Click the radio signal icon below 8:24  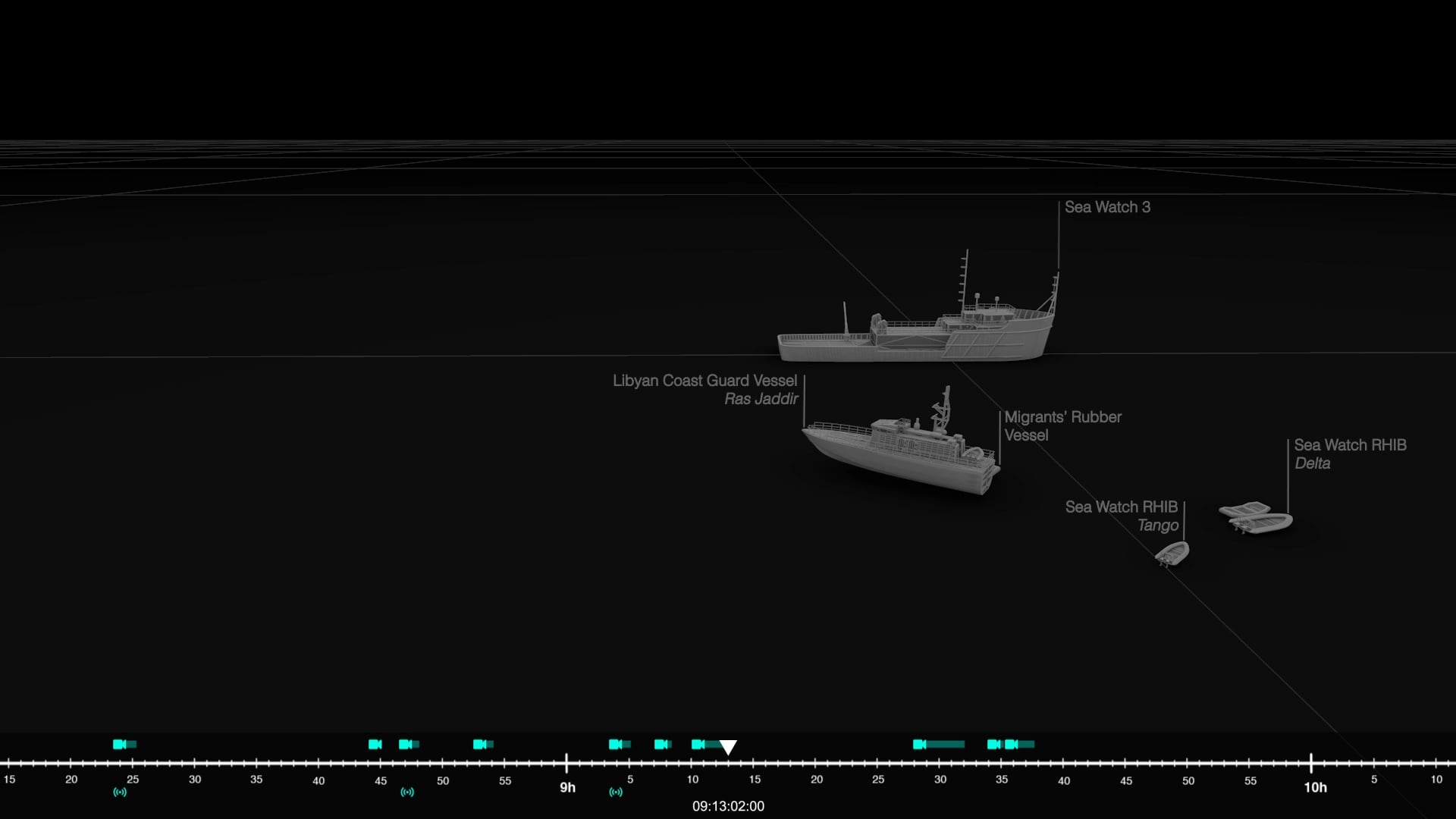point(120,792)
